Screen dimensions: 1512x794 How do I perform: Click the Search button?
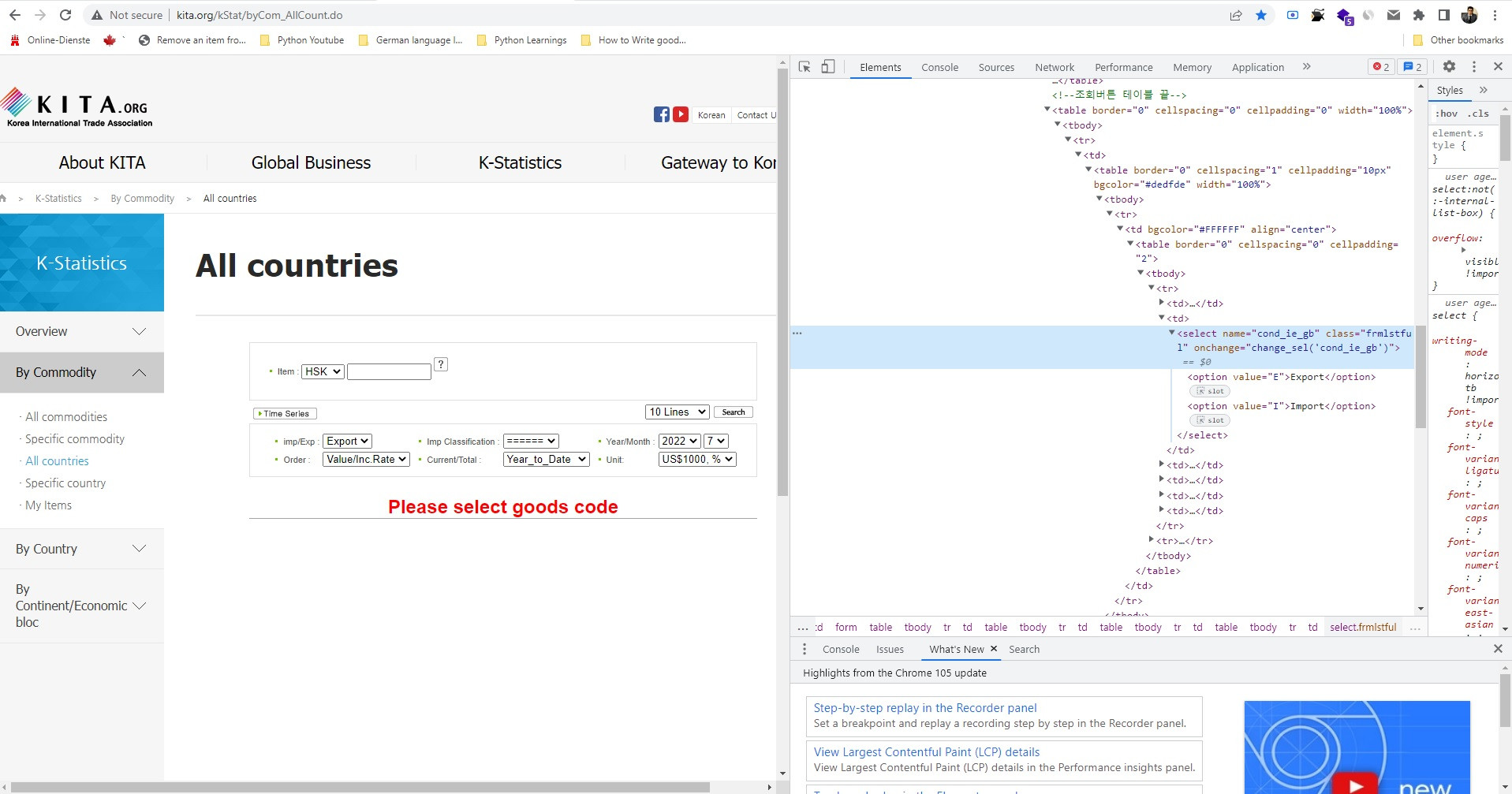734,412
